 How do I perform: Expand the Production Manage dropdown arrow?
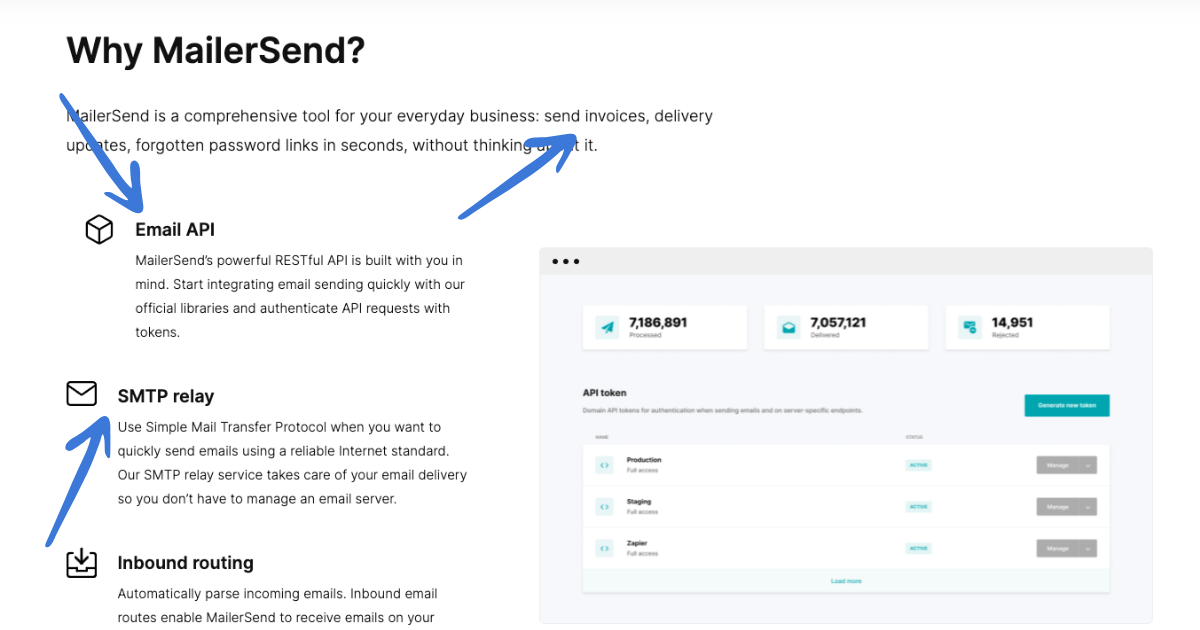pos(1088,465)
